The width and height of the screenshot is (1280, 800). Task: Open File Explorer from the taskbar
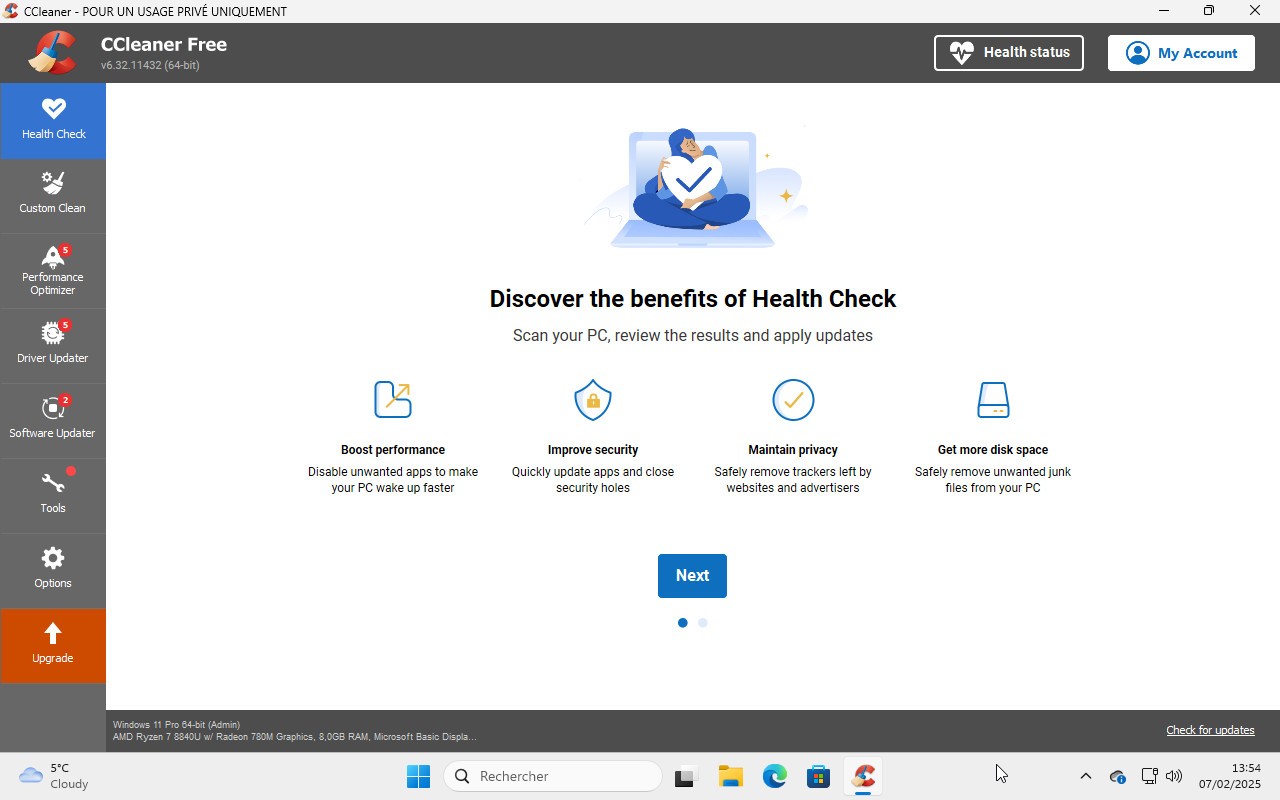pos(730,775)
